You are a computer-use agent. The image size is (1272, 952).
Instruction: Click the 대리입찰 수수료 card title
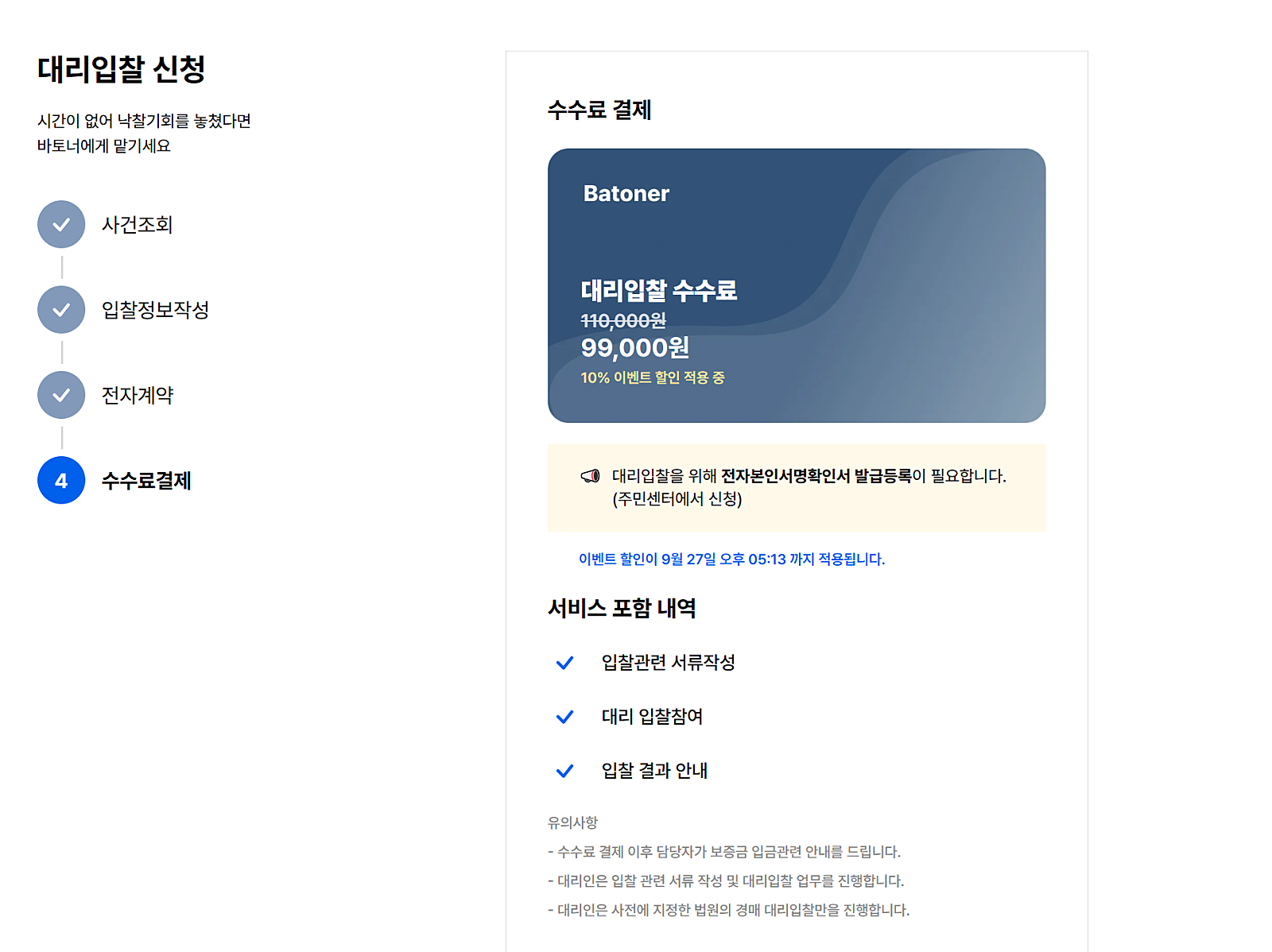click(x=658, y=290)
